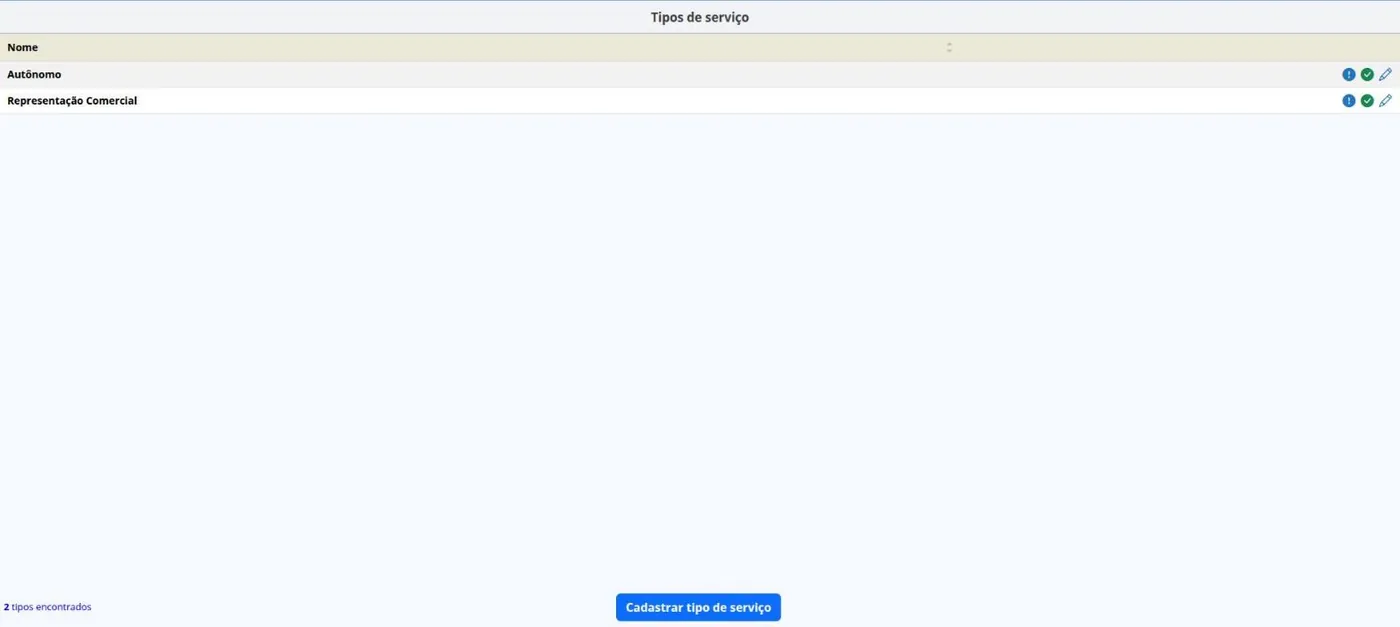Edit Autônomo with its pencil icon
This screenshot has width=1400, height=627.
click(1385, 75)
